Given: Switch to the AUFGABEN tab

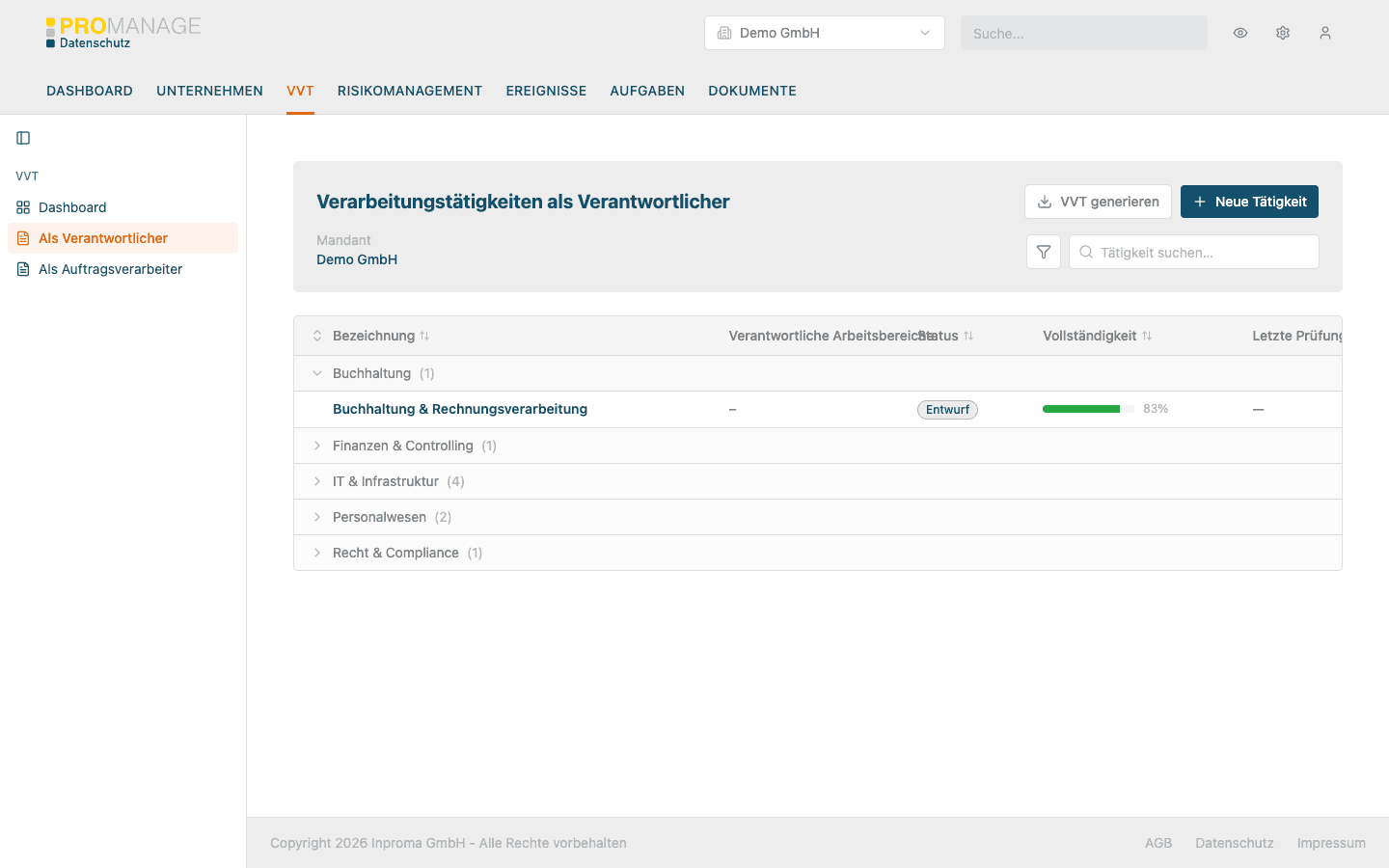Looking at the screenshot, I should pos(647,91).
